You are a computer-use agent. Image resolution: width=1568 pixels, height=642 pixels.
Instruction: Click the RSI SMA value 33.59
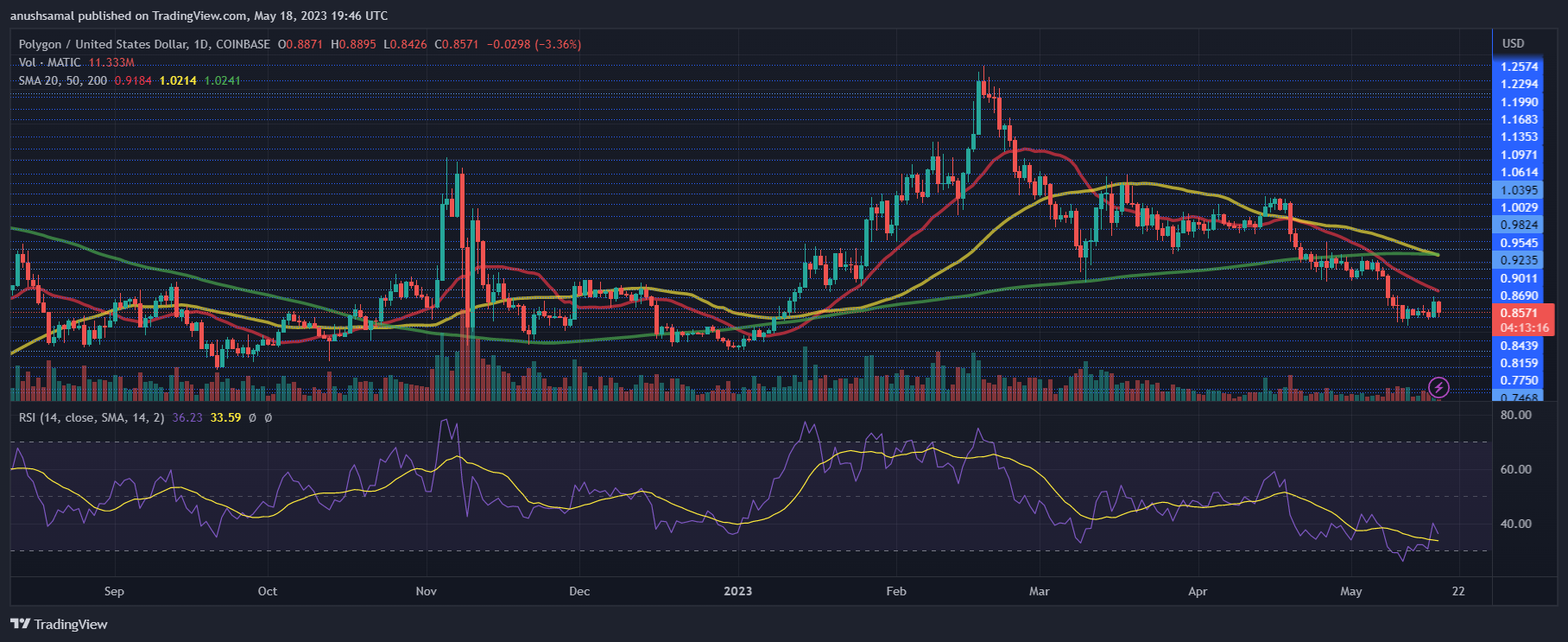pyautogui.click(x=225, y=417)
